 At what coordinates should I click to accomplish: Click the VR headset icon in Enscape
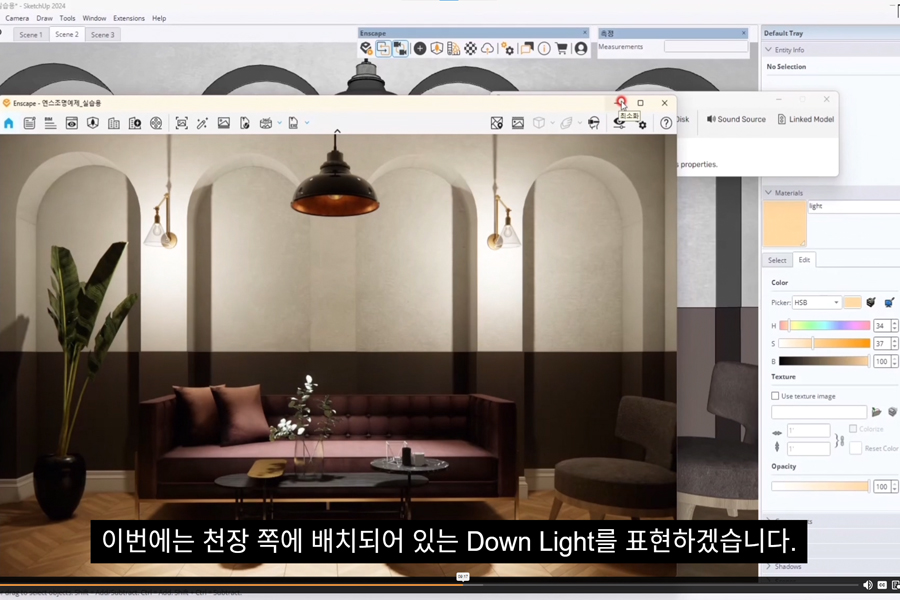click(594, 123)
